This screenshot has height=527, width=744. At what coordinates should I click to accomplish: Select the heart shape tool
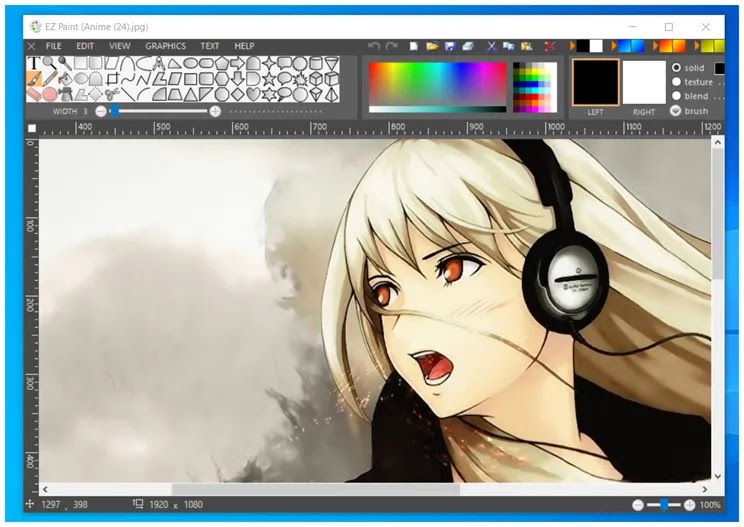252,94
